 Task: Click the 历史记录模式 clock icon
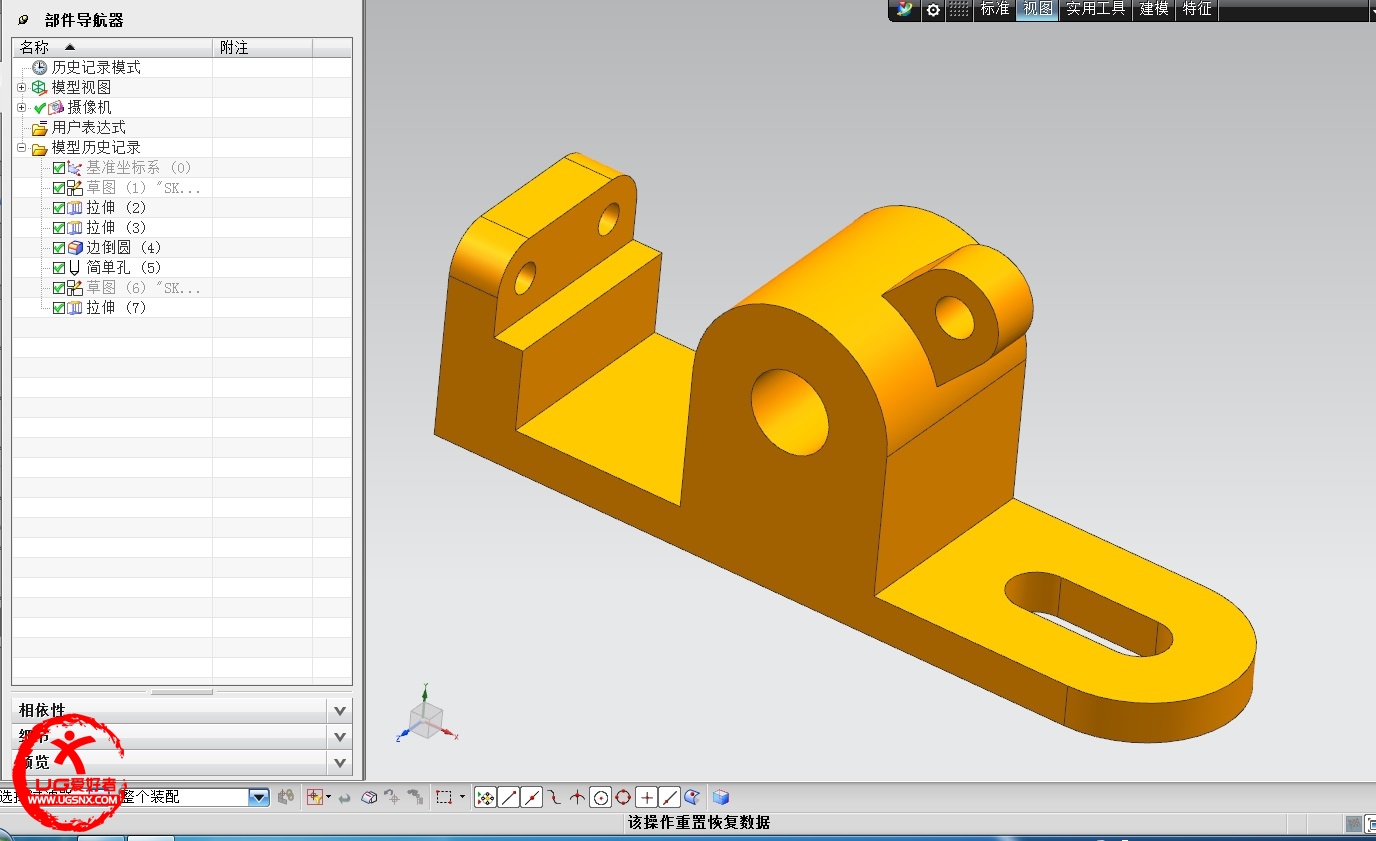pos(40,67)
